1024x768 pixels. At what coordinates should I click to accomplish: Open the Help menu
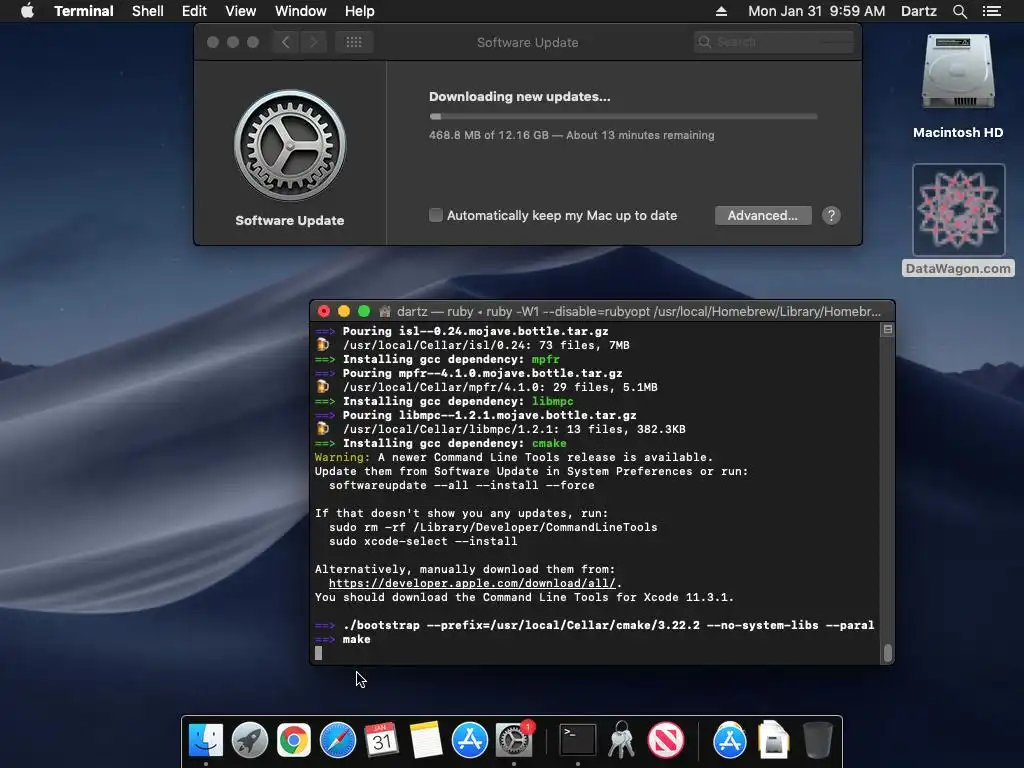359,11
